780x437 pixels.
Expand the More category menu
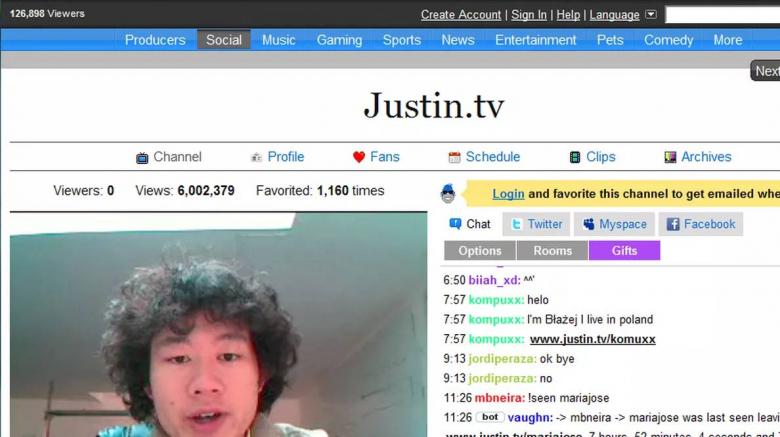point(727,40)
